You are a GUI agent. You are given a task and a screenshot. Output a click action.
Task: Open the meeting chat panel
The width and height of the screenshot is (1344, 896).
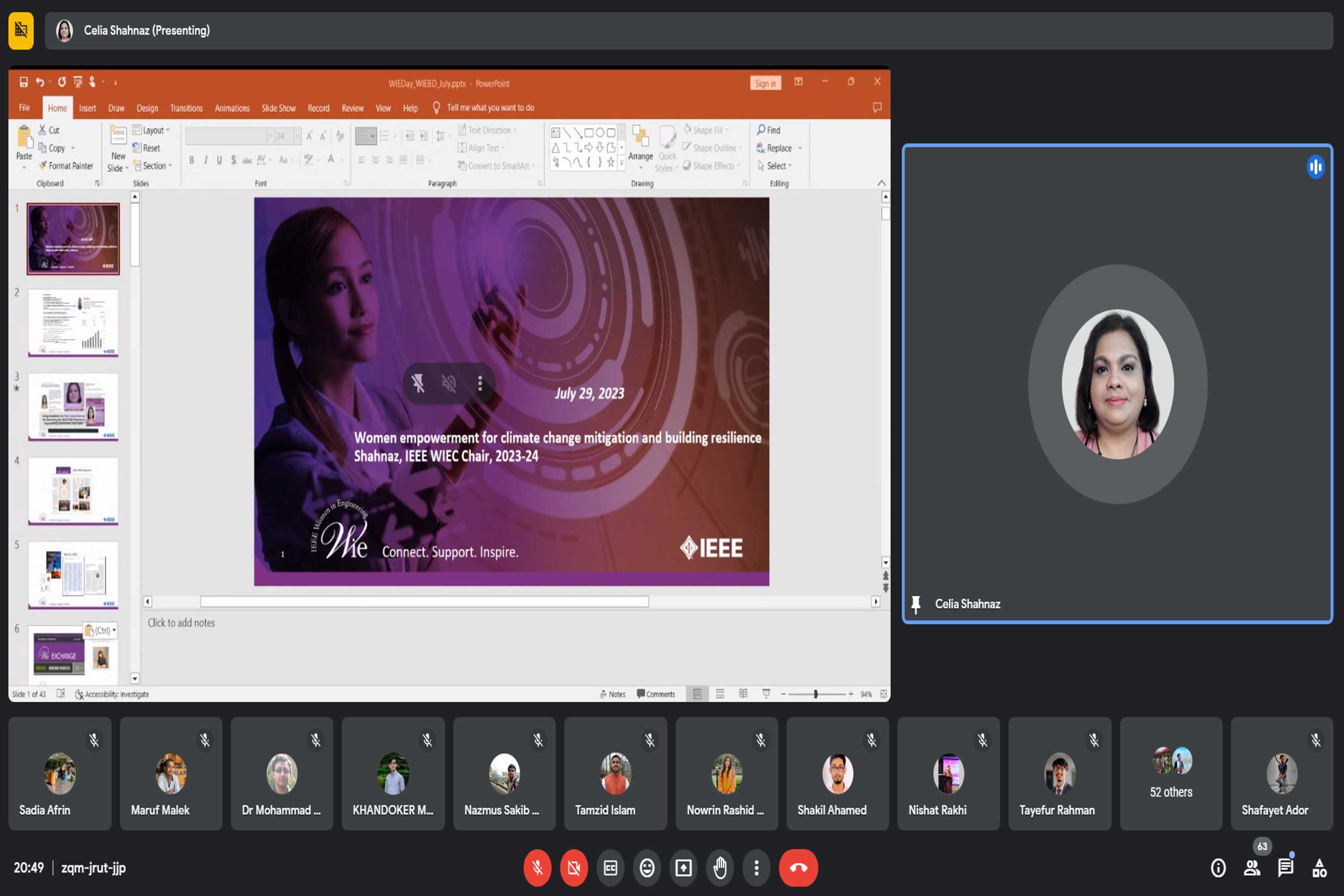1285,868
